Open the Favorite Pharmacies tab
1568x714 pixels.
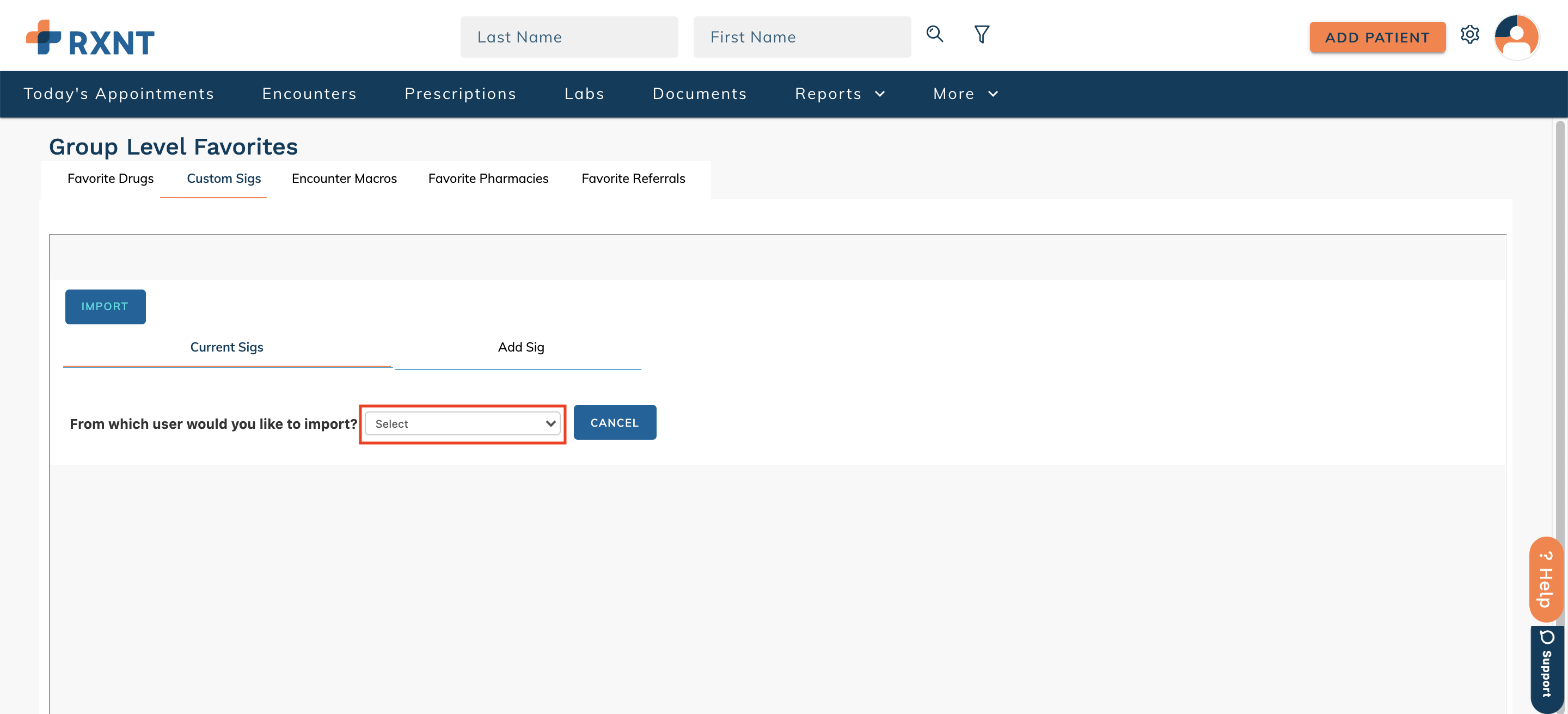(488, 178)
